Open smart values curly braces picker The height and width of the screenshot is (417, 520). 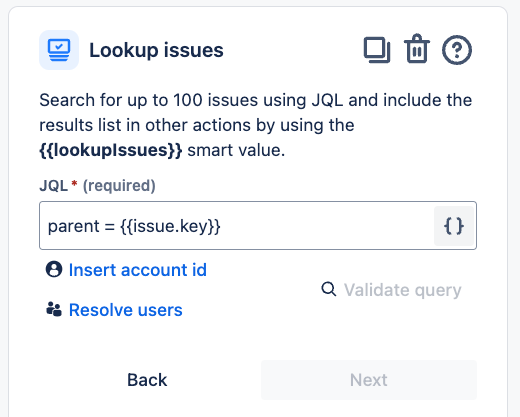point(454,226)
